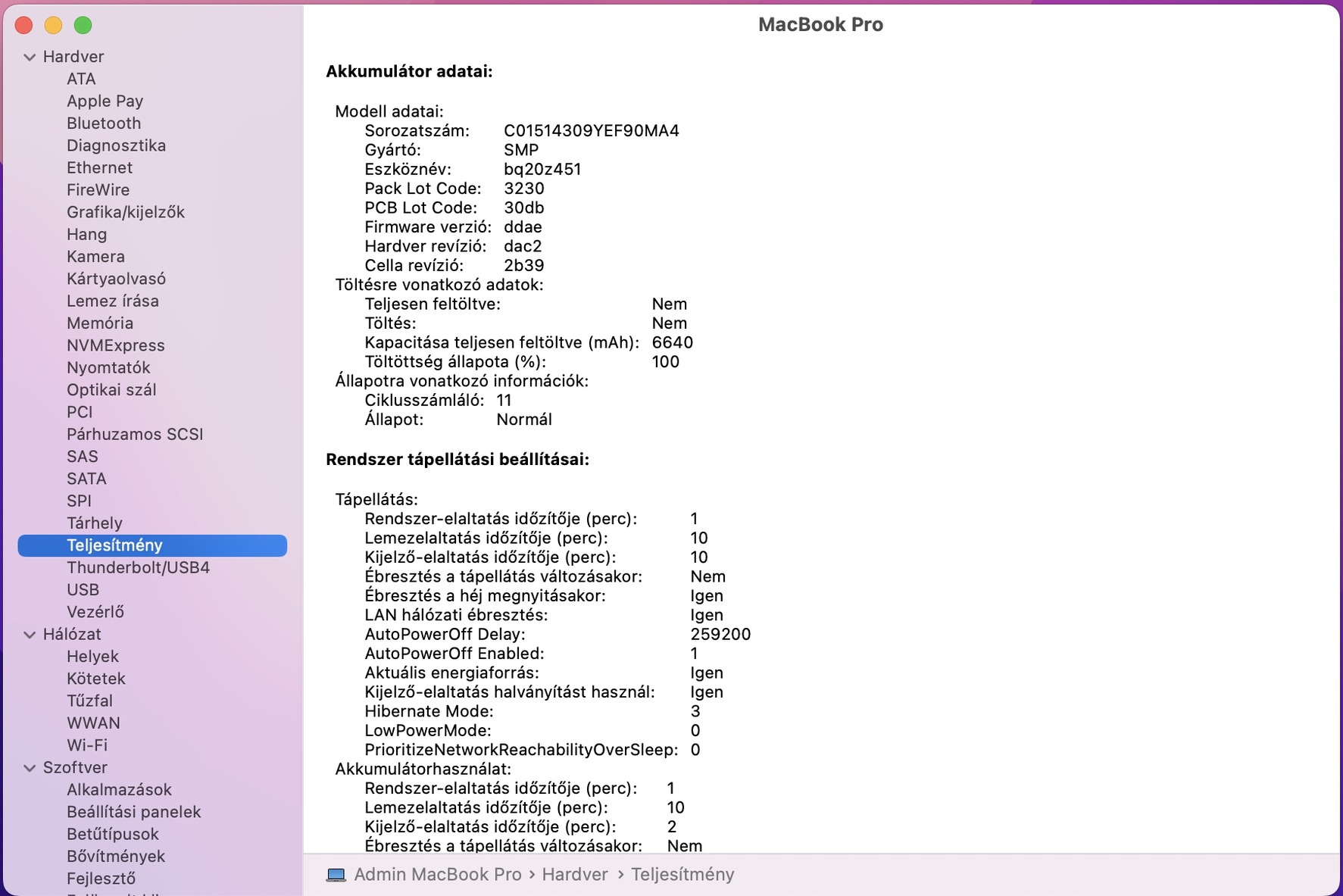Select Helyek under Hálózat
Viewport: 1343px width, 896px height.
92,657
